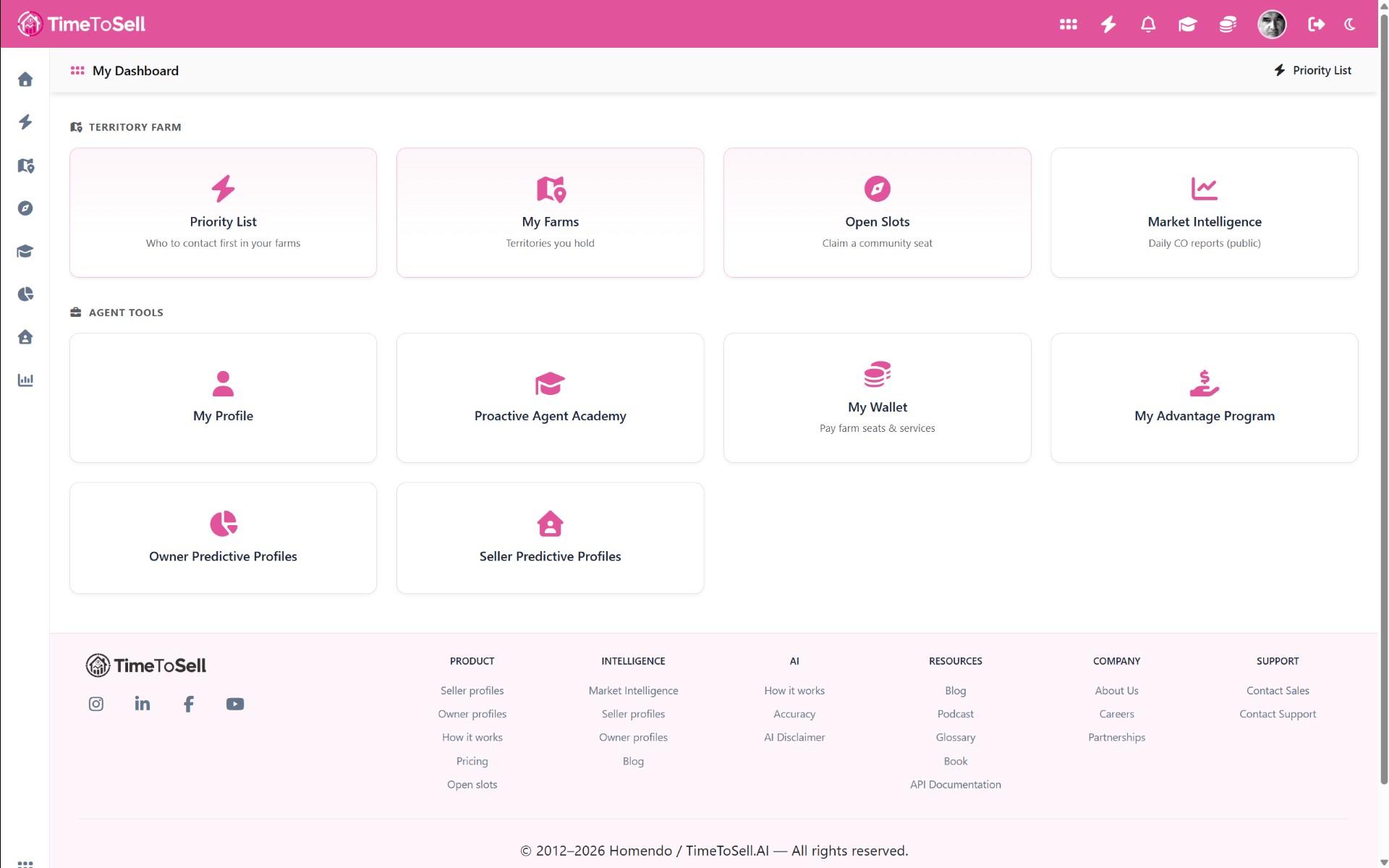1389x868 pixels.
Task: Open the bar chart sidebar icon
Action: tap(25, 380)
